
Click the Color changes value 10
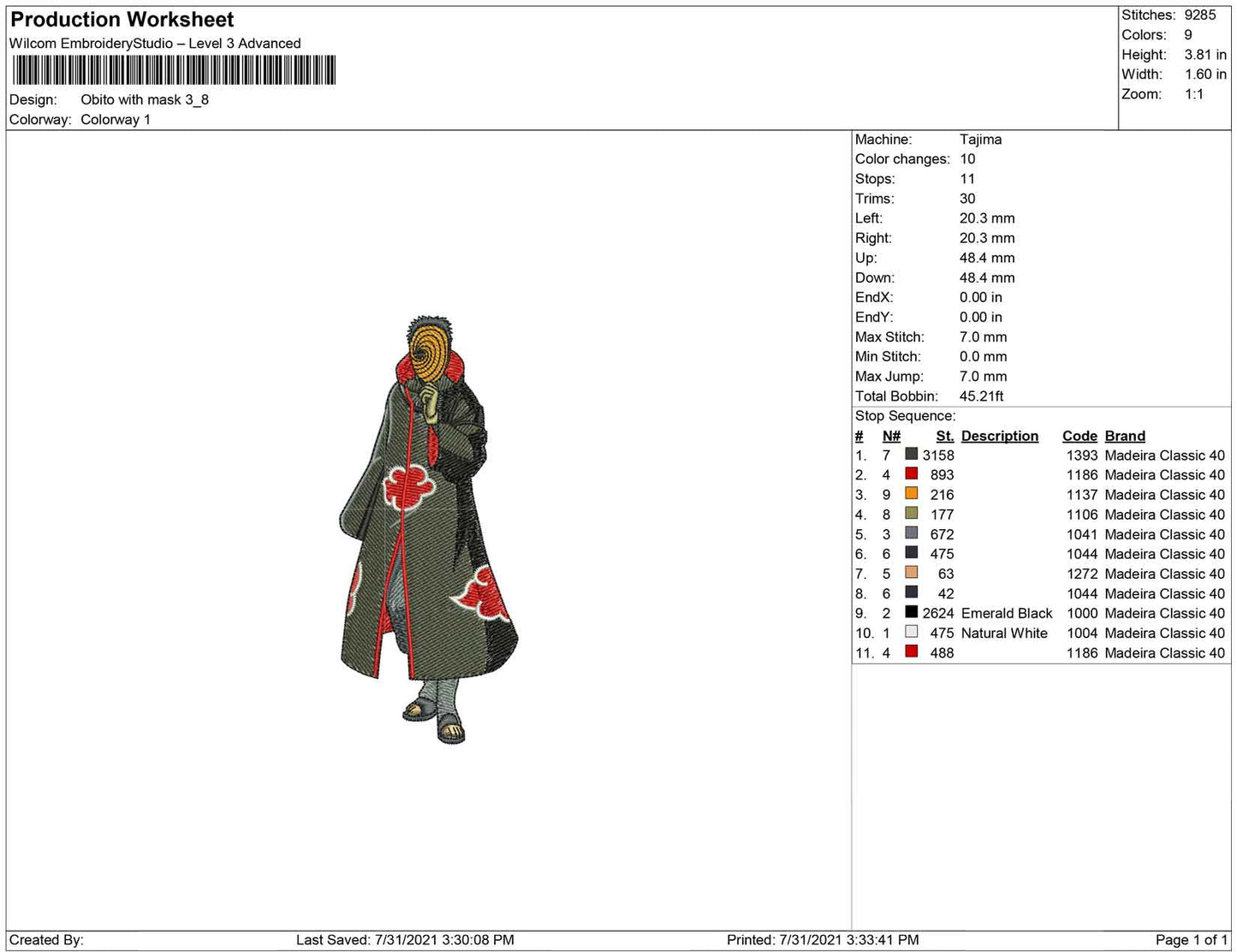click(967, 159)
